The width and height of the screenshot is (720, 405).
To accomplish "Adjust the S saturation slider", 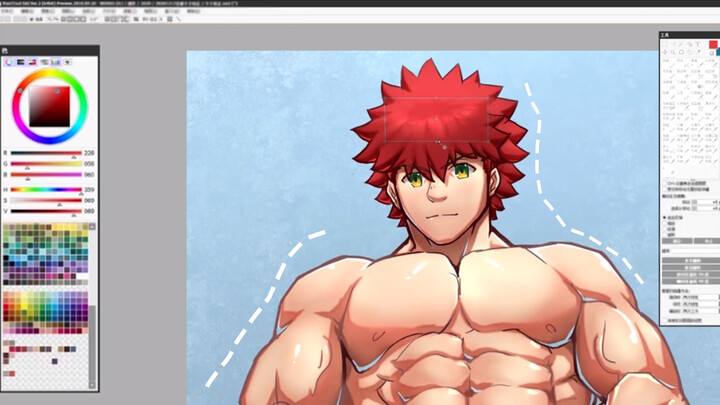I will pyautogui.click(x=46, y=201).
